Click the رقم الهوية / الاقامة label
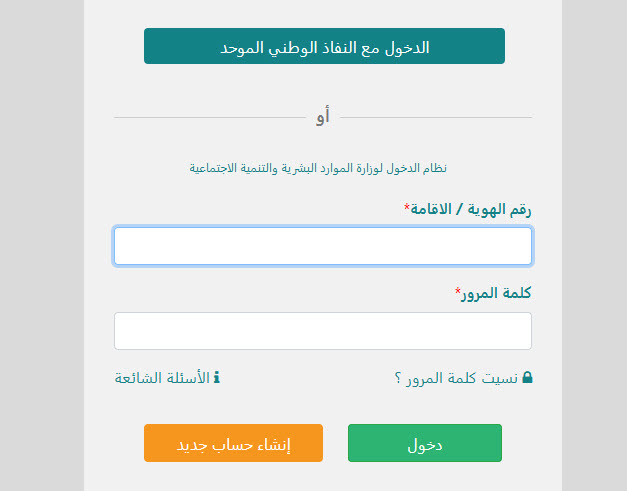The image size is (627, 491). 471,209
